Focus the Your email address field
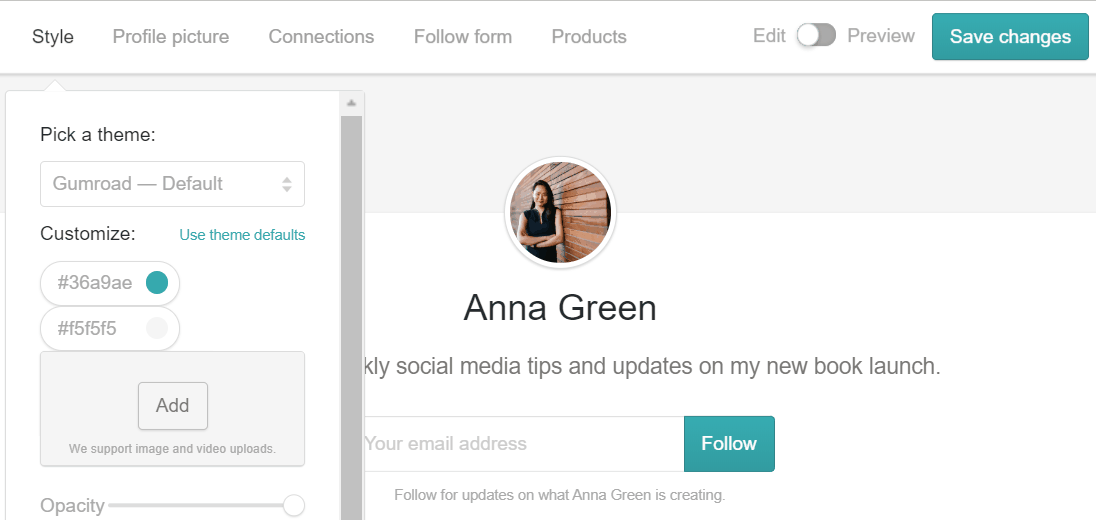Image resolution: width=1096 pixels, height=520 pixels. (524, 444)
